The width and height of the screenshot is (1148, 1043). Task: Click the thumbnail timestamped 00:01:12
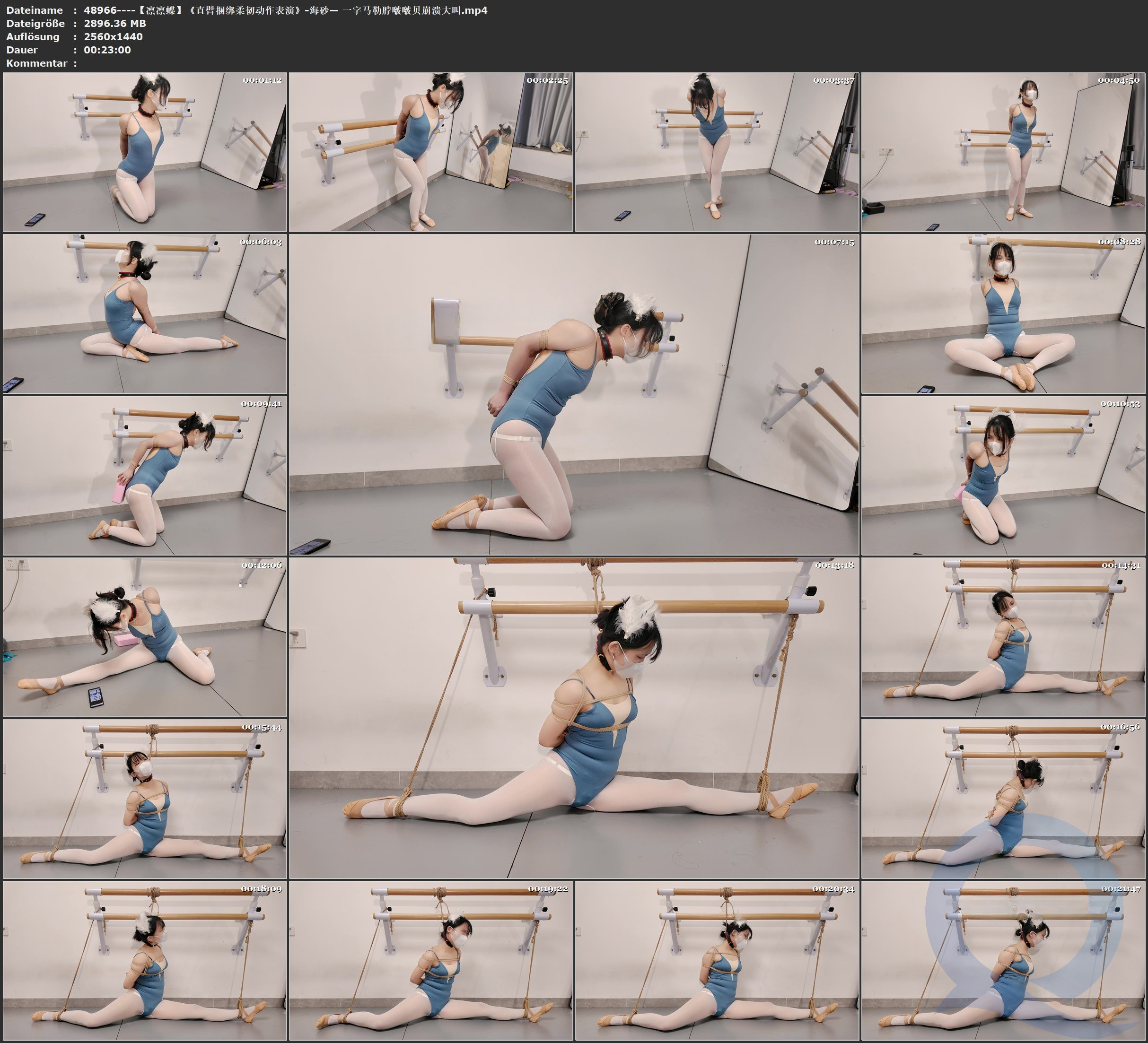point(145,152)
